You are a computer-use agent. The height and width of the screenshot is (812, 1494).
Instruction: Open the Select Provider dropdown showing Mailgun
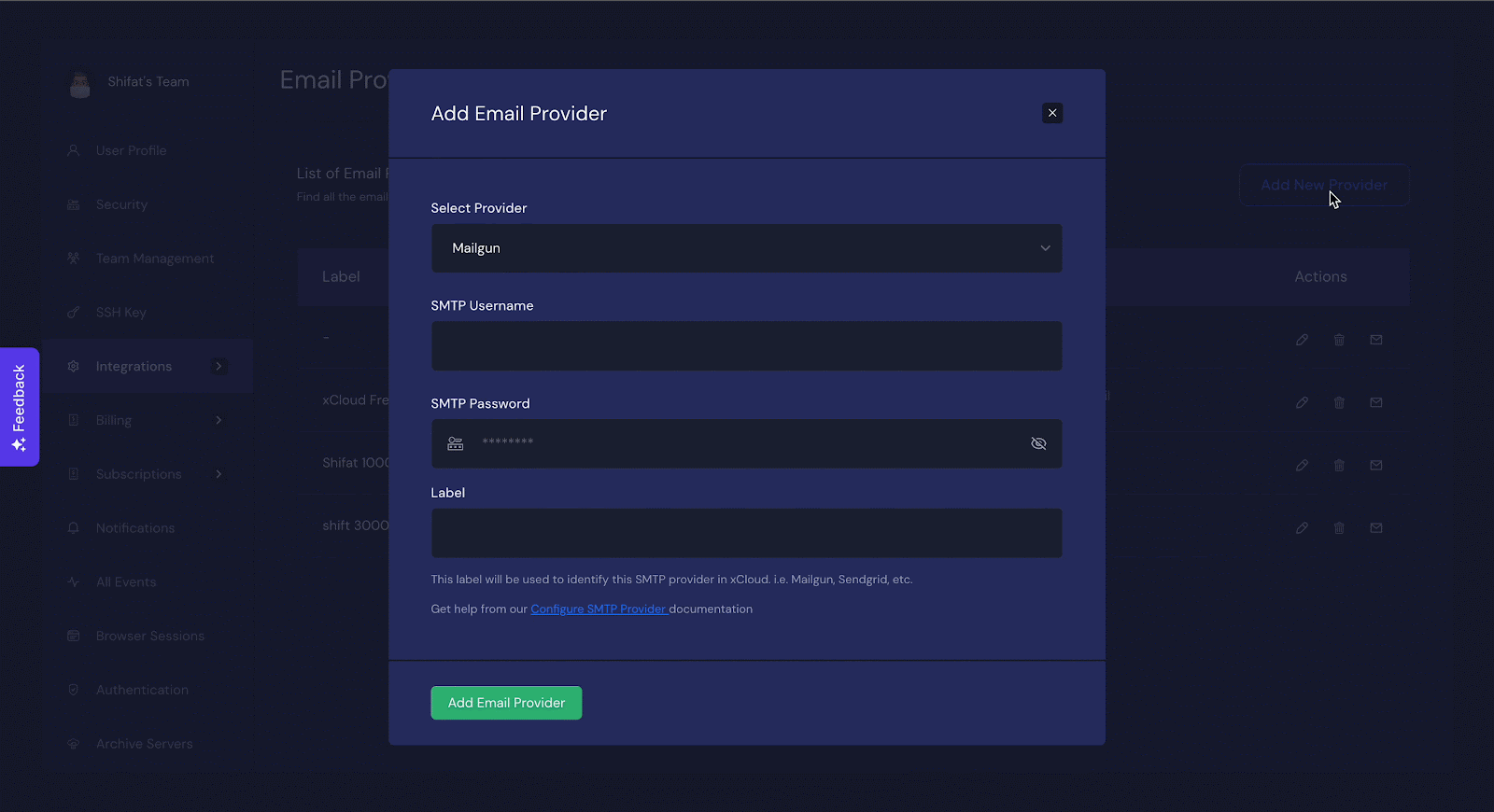[x=746, y=248]
